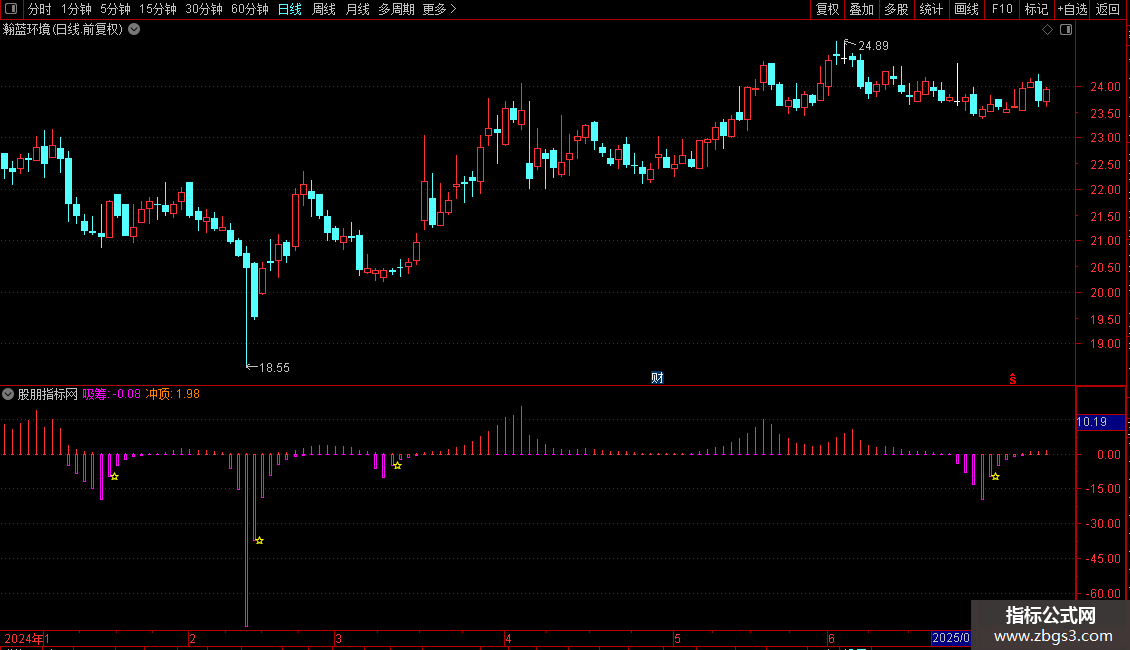This screenshot has height=650, width=1130.
Task: Click the 标记 mark button
Action: 1036,9
